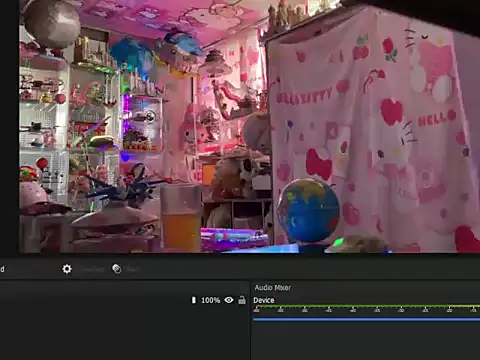Click the Device audio source label
The height and width of the screenshot is (360, 480).
point(264,300)
